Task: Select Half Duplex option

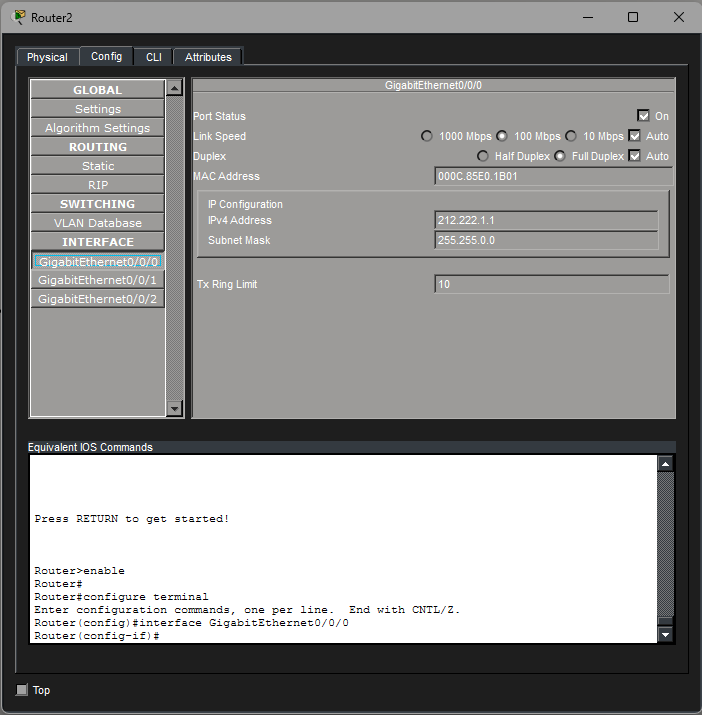Action: tap(483, 156)
